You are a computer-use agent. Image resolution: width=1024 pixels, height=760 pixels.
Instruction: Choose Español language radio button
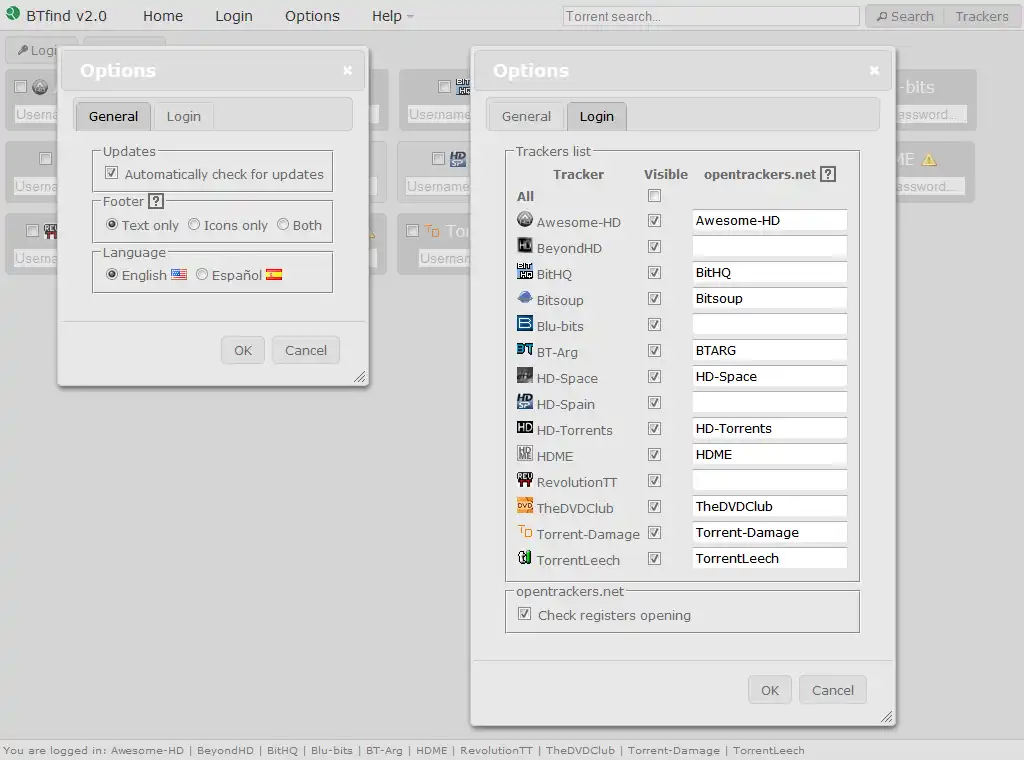pos(202,274)
